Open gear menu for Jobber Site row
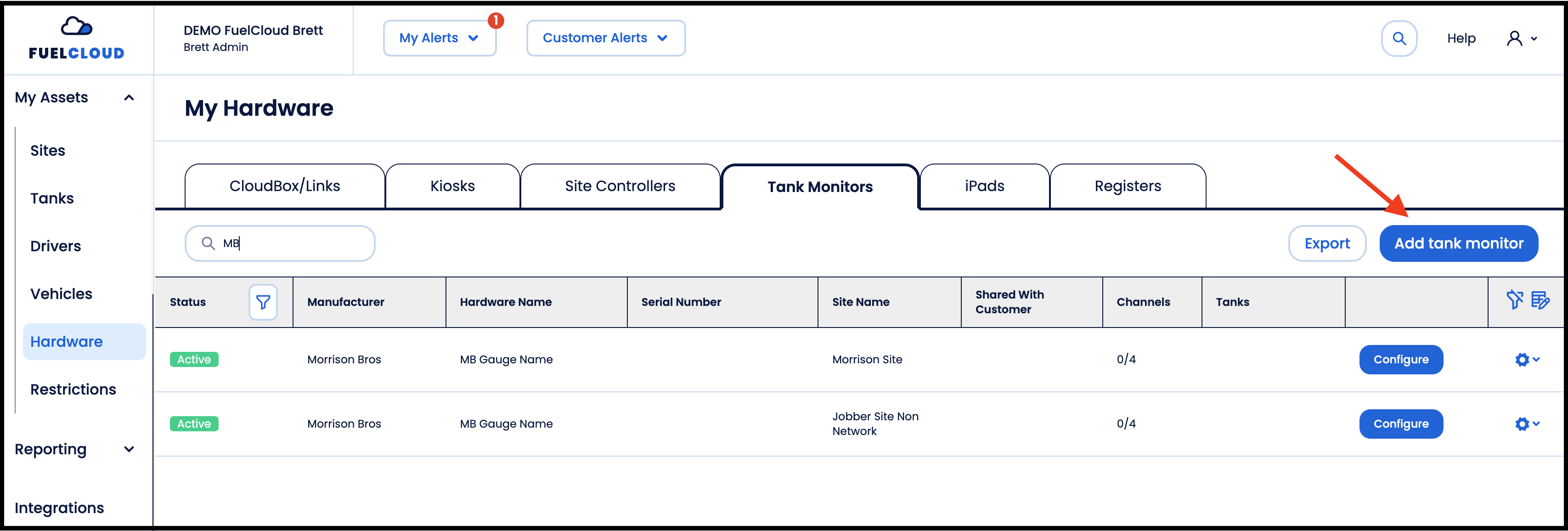Screen dimensions: 1568x531 click(1527, 424)
